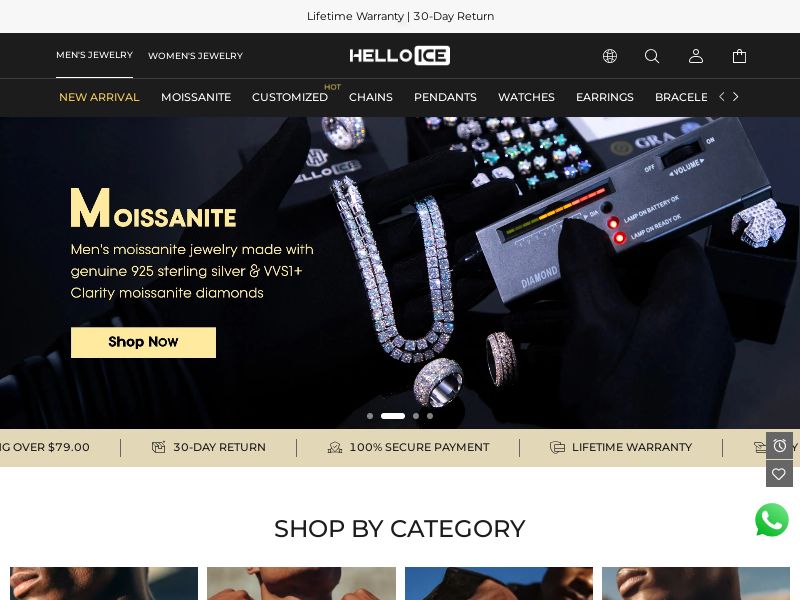This screenshot has width=800, height=600.
Task: Open the Customized hot category menu
Action: pyautogui.click(x=290, y=97)
